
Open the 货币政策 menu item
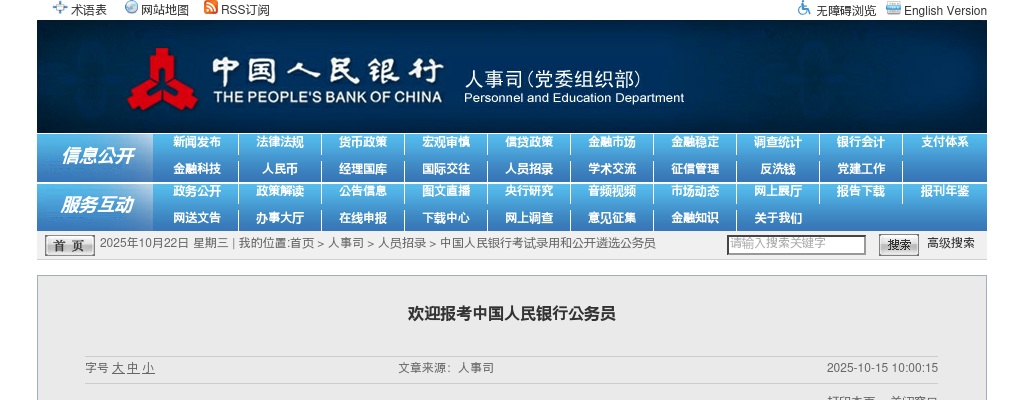[x=362, y=142]
